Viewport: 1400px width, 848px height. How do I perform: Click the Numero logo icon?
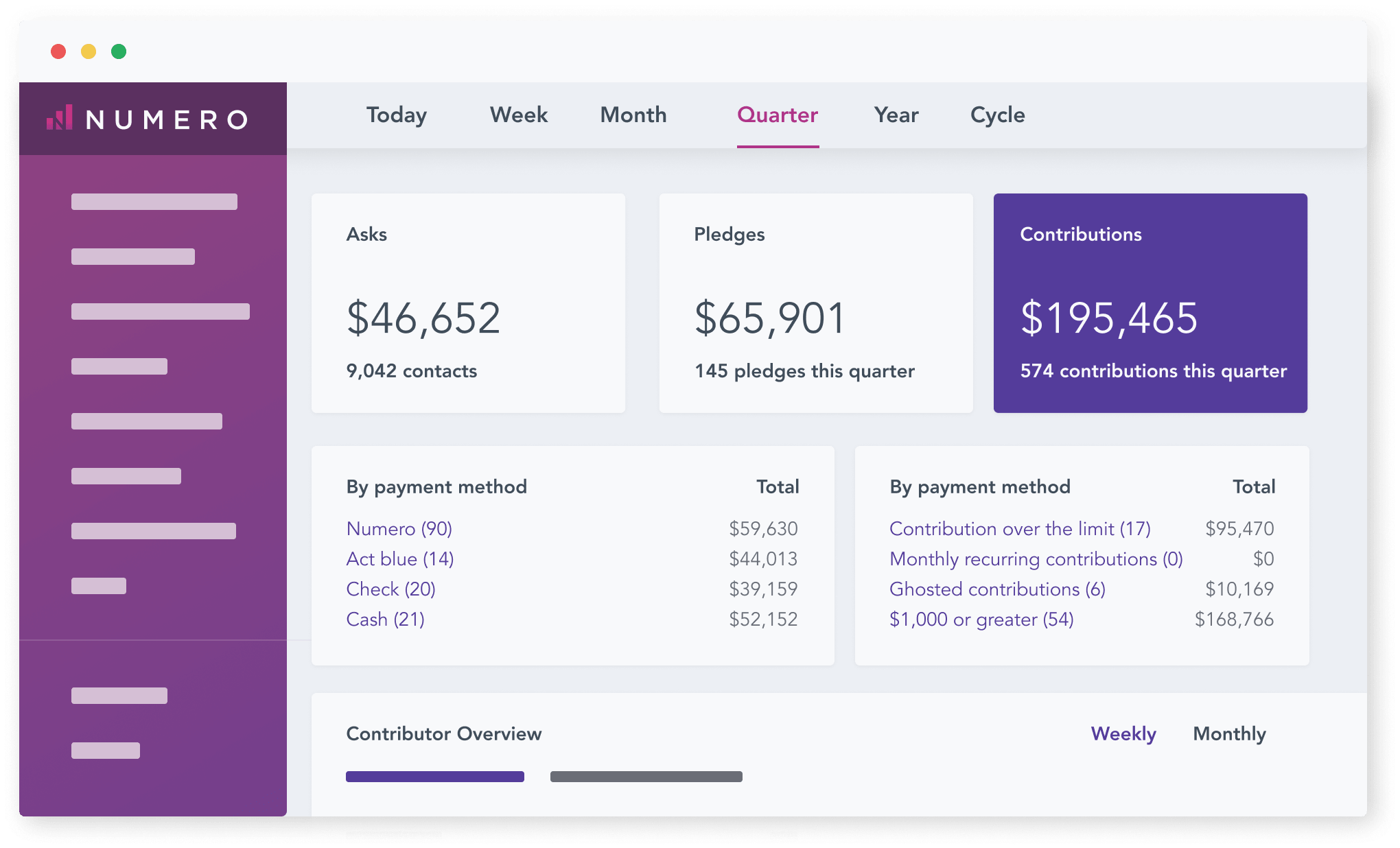pyautogui.click(x=60, y=118)
